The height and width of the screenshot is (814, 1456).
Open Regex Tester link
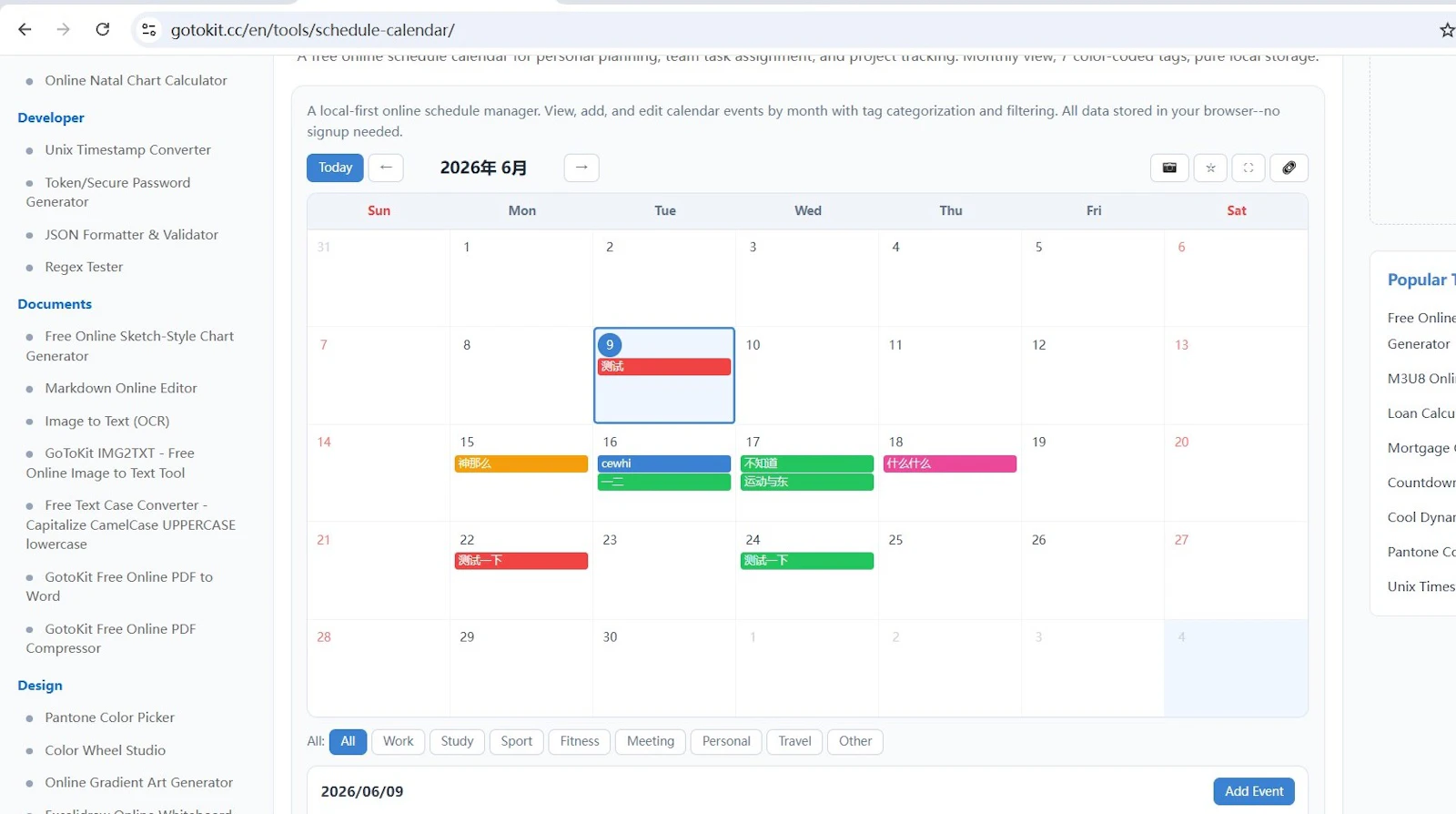[84, 267]
